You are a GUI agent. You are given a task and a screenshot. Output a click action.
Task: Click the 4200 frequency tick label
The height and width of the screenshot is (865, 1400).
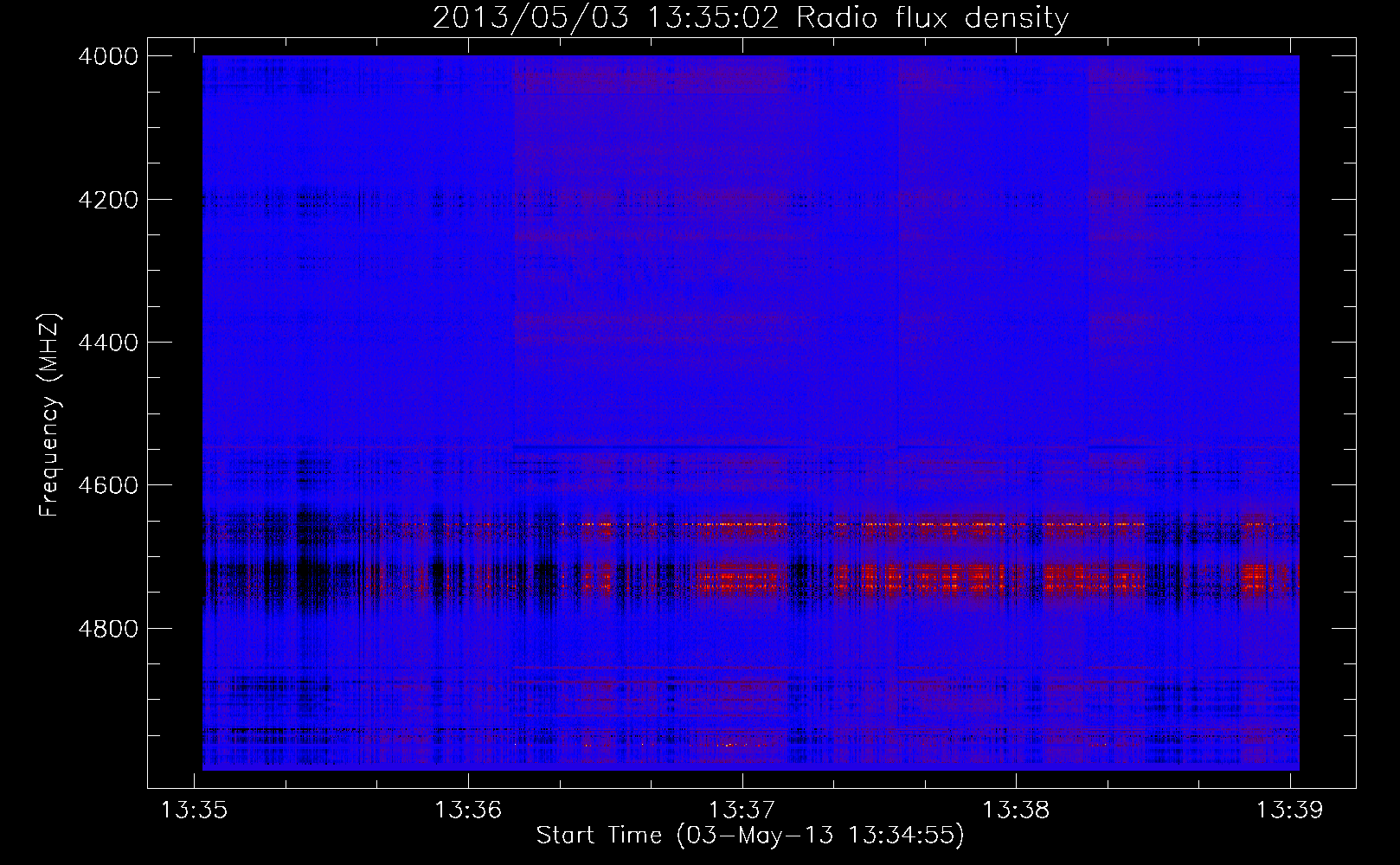click(x=108, y=200)
